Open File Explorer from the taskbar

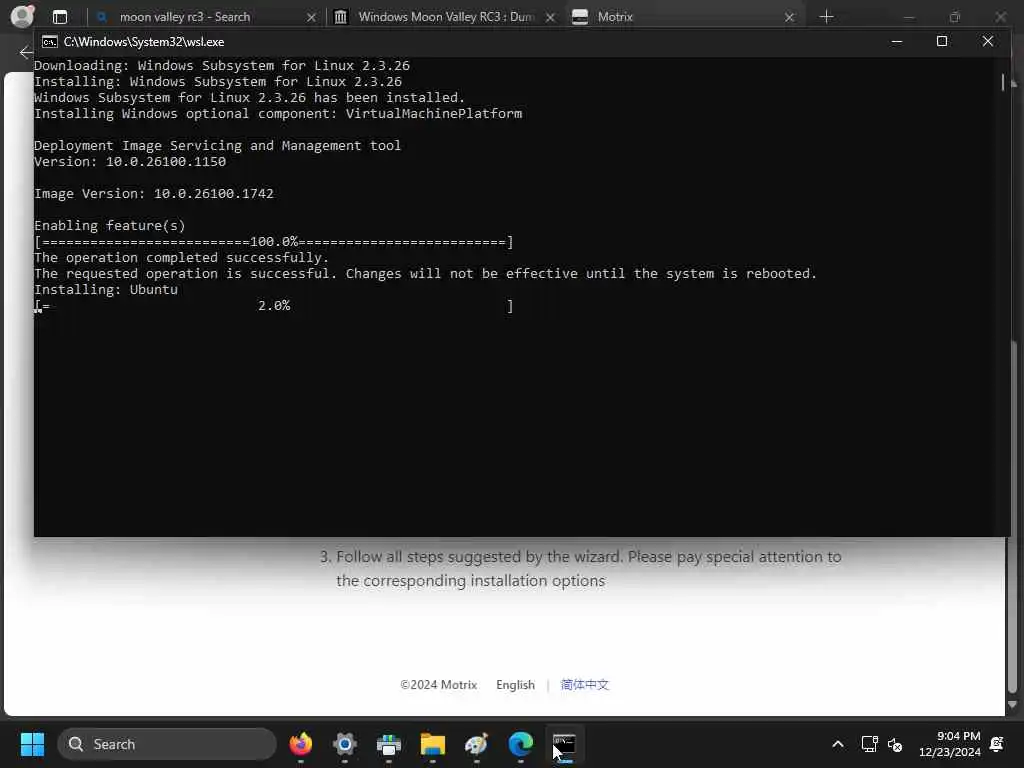click(x=432, y=744)
